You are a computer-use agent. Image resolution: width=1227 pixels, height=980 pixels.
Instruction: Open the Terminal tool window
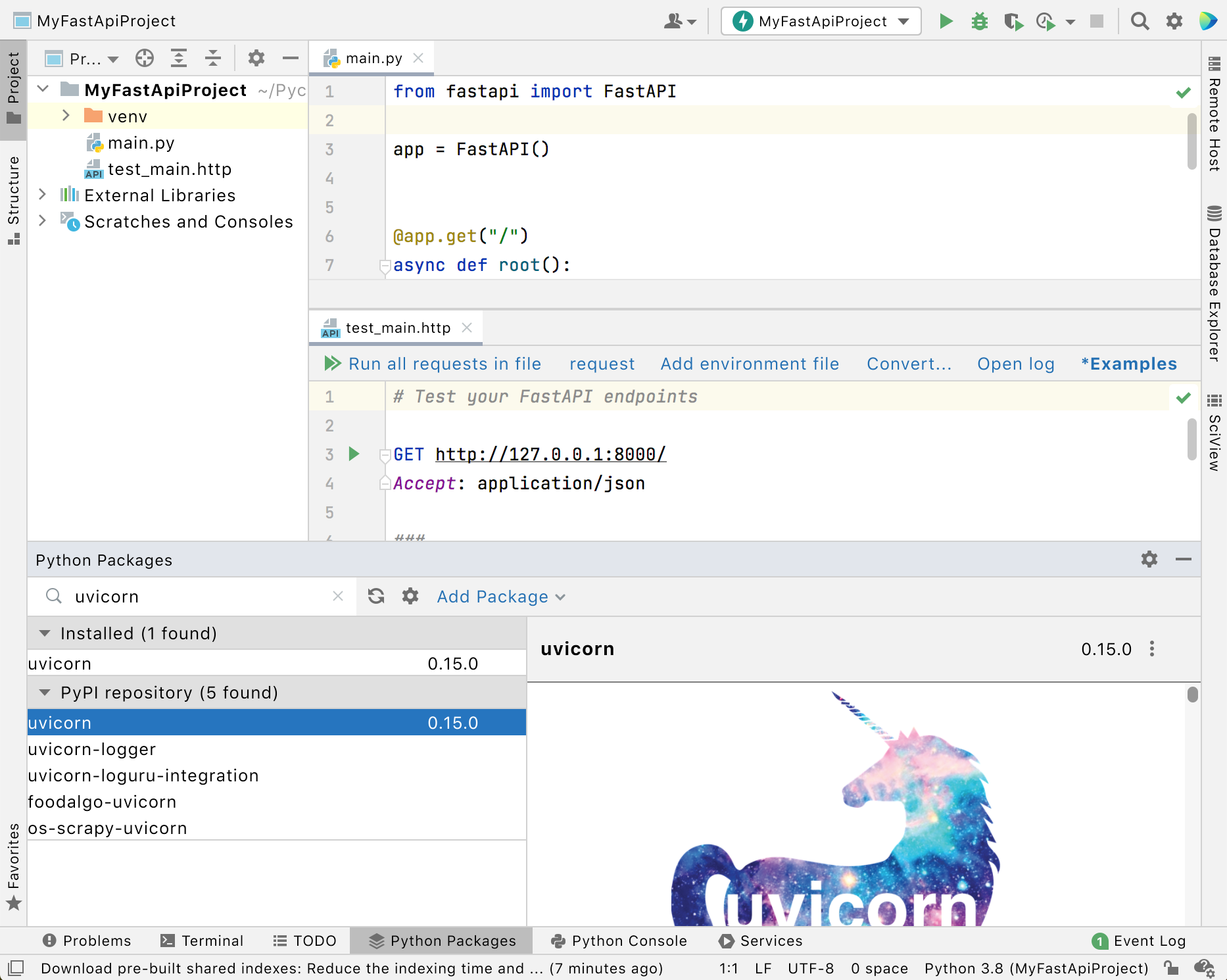202,940
